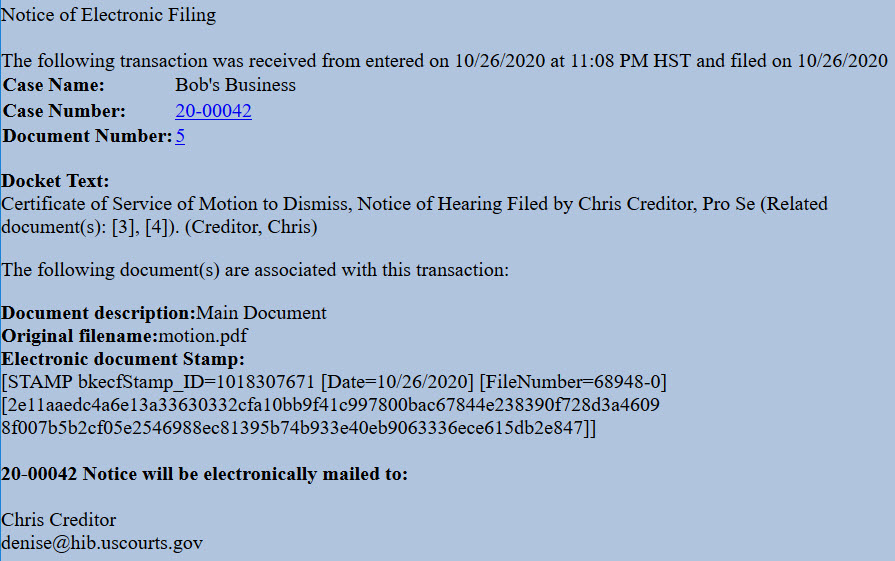Click the Case Number label
The height and width of the screenshot is (561, 895).
64,111
